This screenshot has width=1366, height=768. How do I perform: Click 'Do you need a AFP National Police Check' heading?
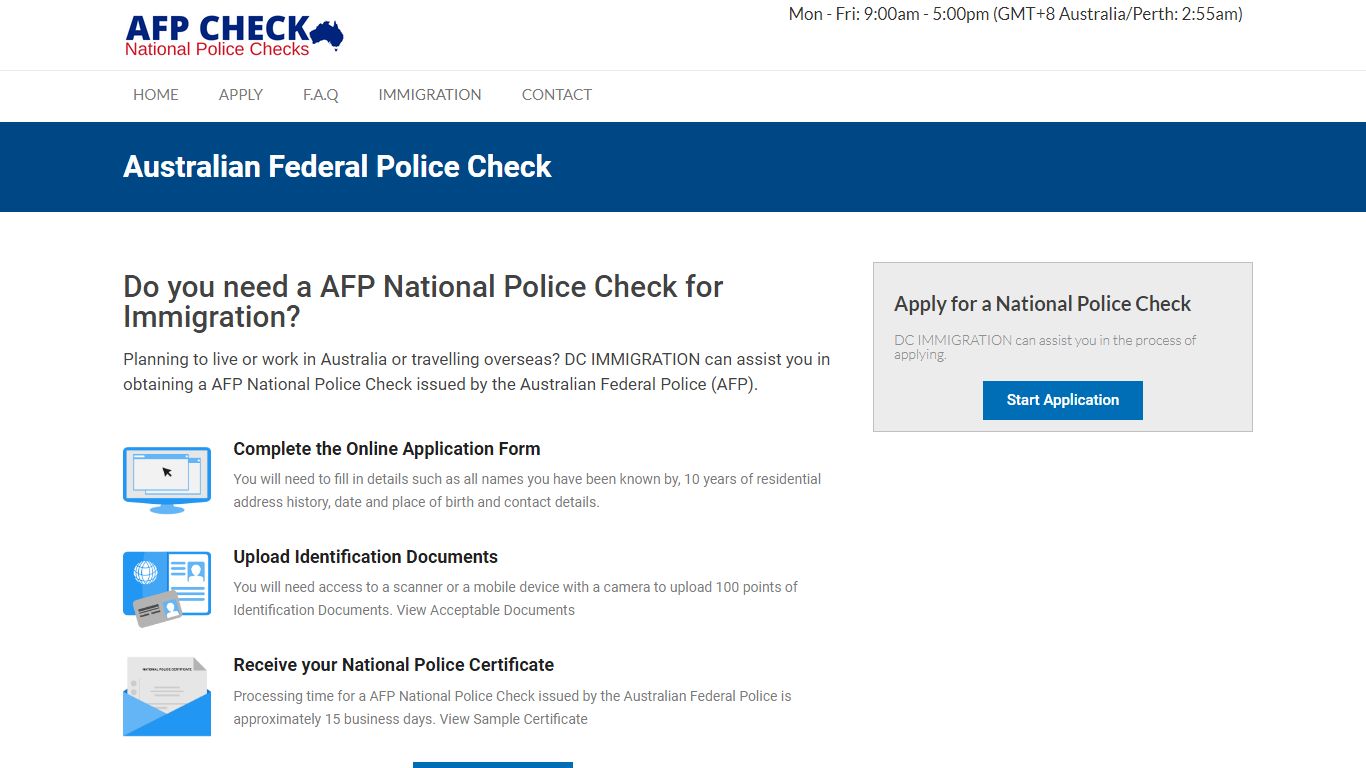point(423,301)
